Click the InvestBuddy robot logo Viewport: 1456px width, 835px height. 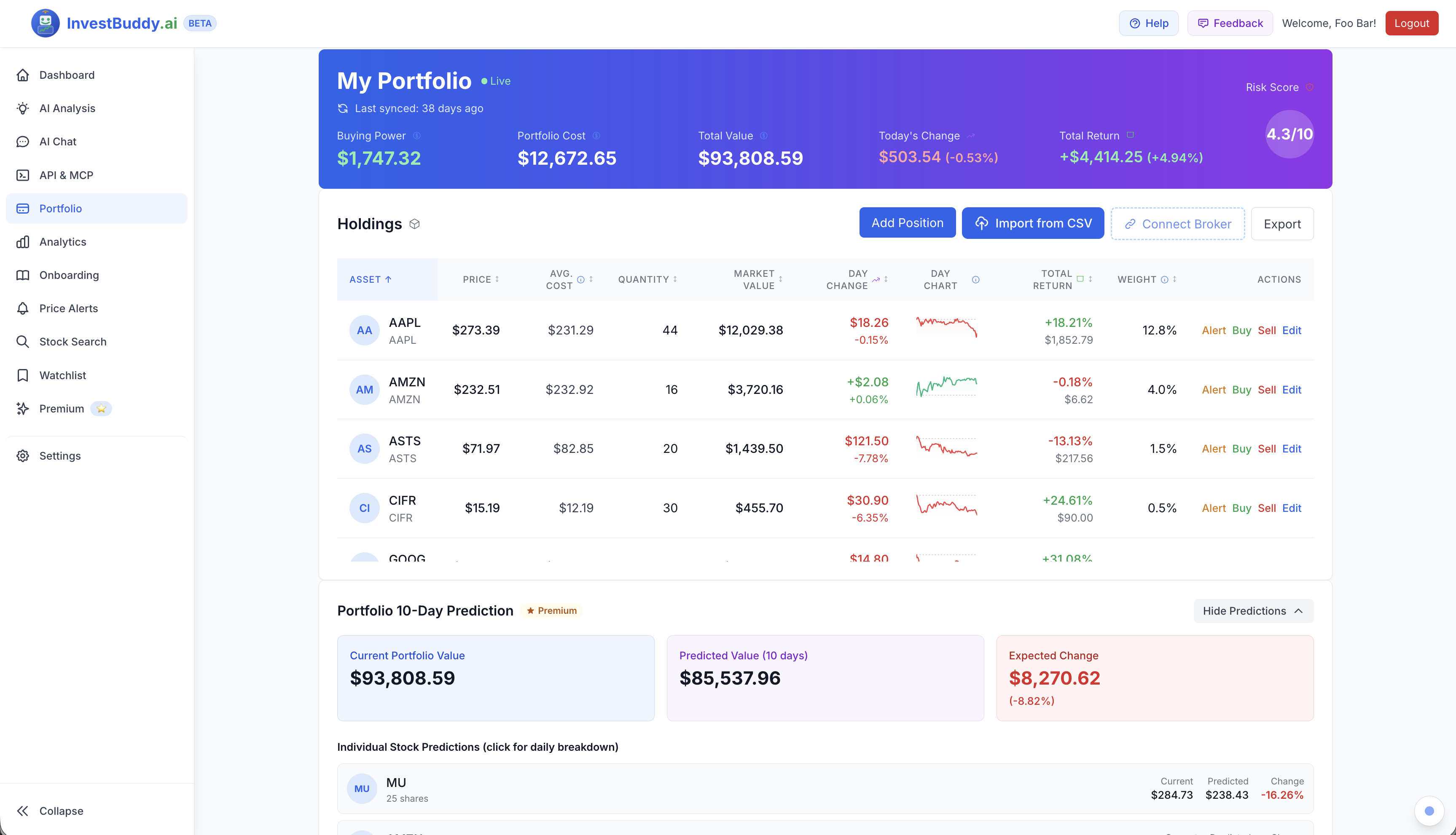pos(46,23)
